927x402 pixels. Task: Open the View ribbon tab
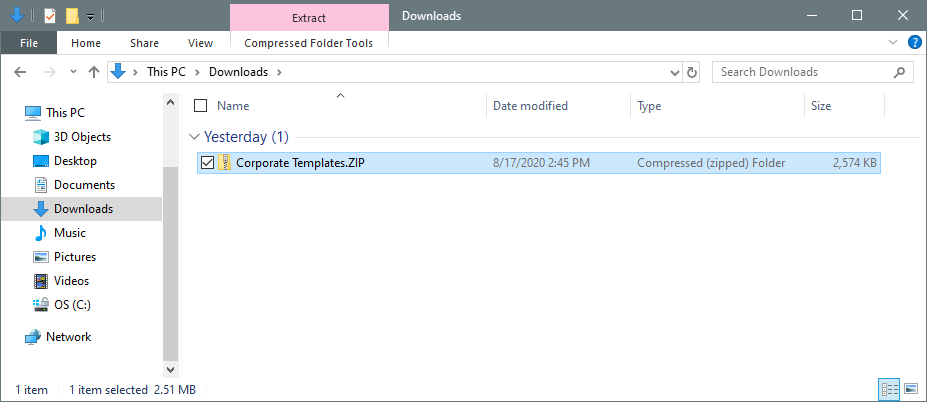[200, 43]
